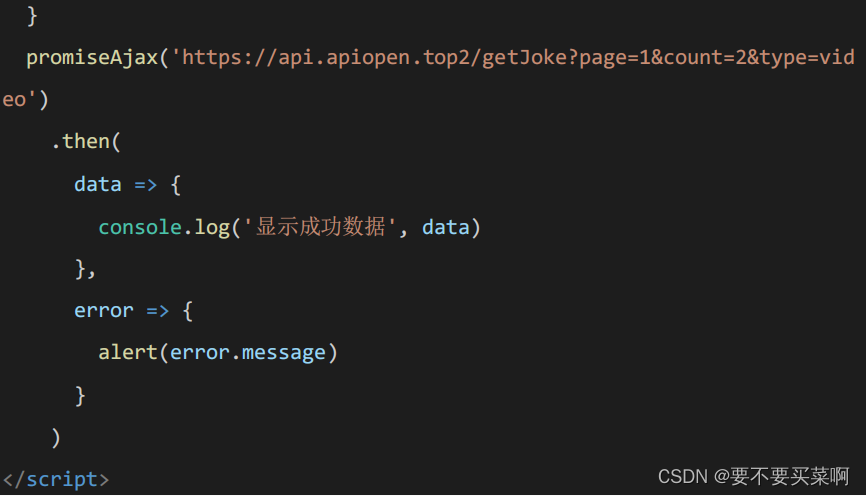Click the '显示成功数据' string literal
The height and width of the screenshot is (496, 866).
[x=320, y=227]
